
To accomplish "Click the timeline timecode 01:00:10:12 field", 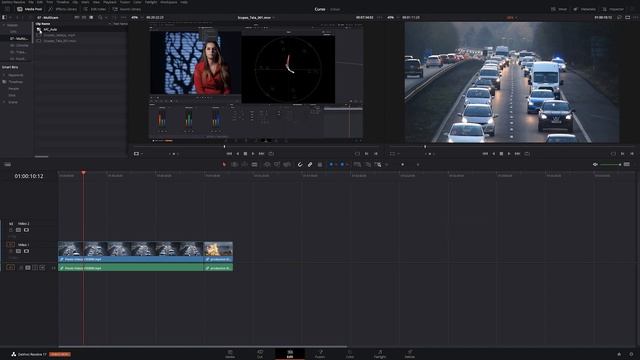I will 29,176.
